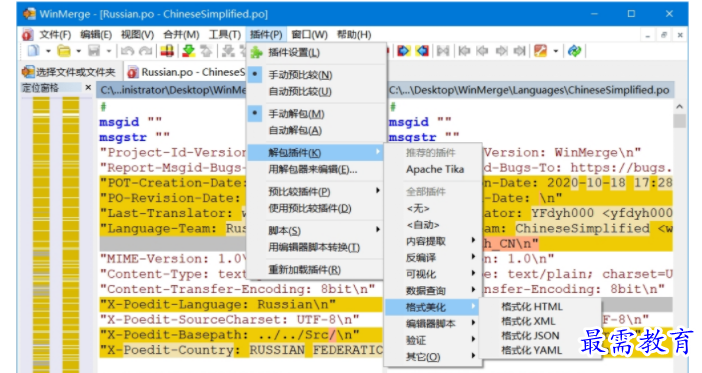Open 插件设置(L) plugin settings
This screenshot has height=373, width=702.
click(316, 53)
